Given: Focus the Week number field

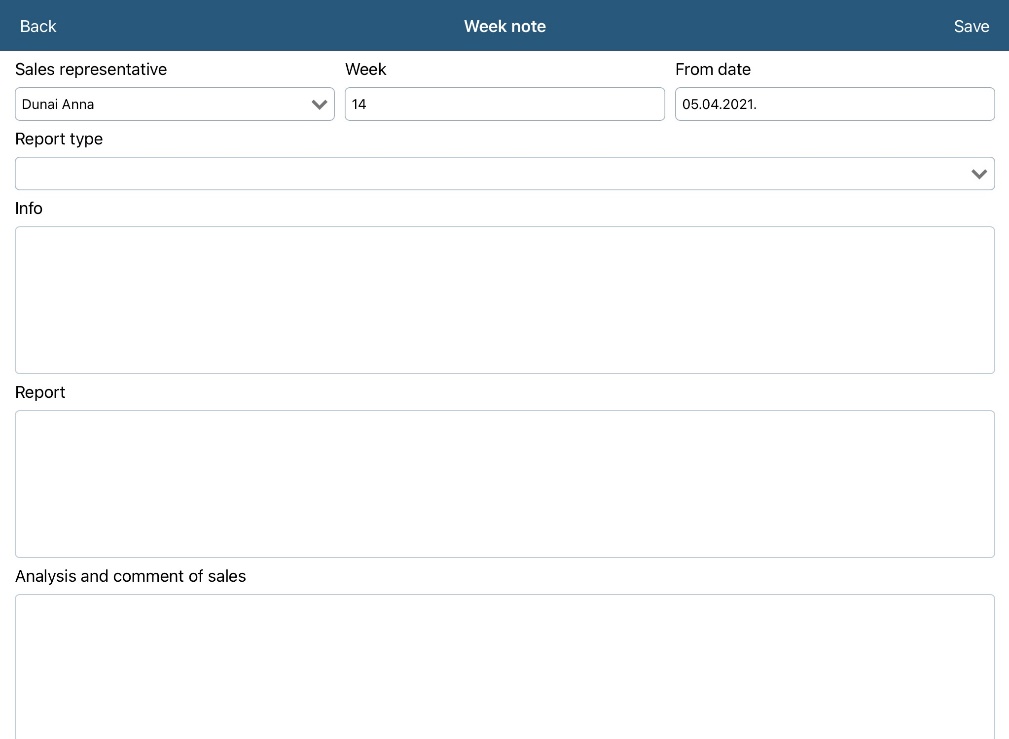Looking at the screenshot, I should coord(504,104).
